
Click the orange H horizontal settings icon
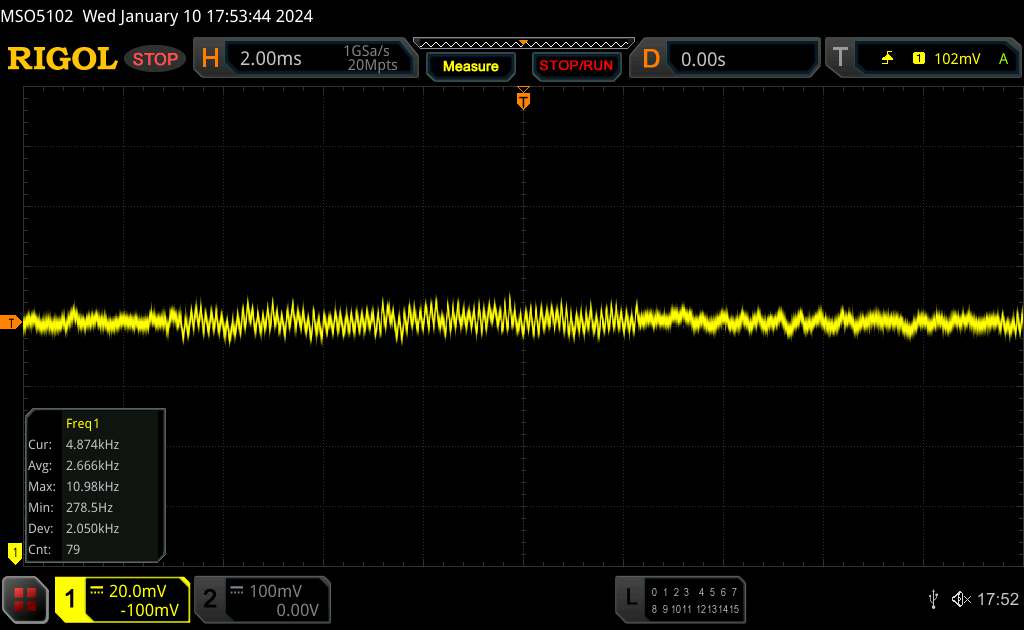pos(210,59)
